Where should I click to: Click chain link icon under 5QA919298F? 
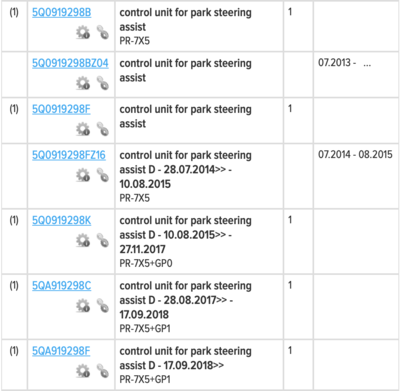[103, 371]
